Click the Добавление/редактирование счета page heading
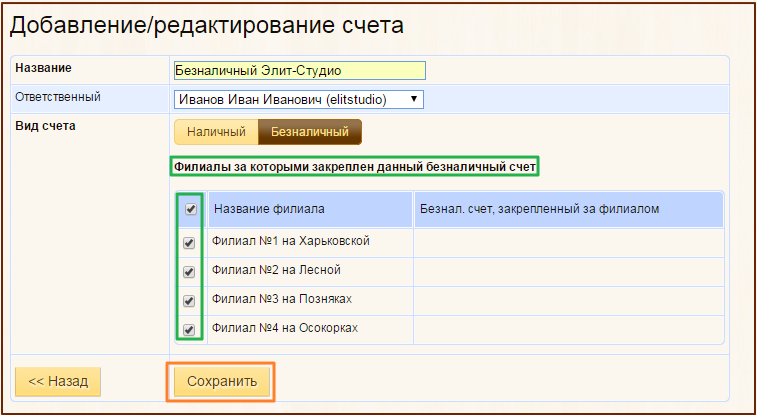Image resolution: width=757 pixels, height=415 pixels. tap(207, 26)
